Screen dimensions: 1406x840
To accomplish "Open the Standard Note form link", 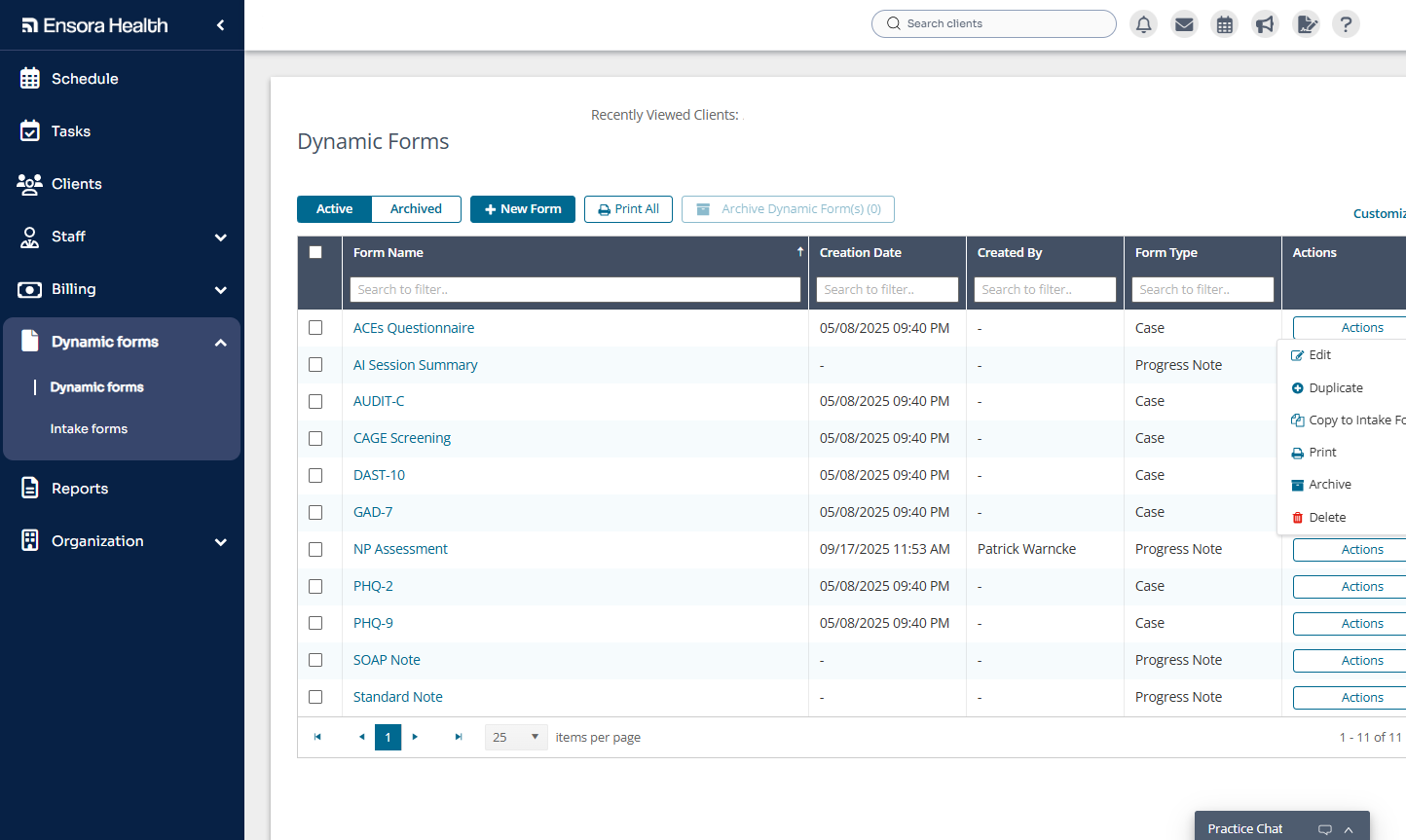I will tap(397, 697).
